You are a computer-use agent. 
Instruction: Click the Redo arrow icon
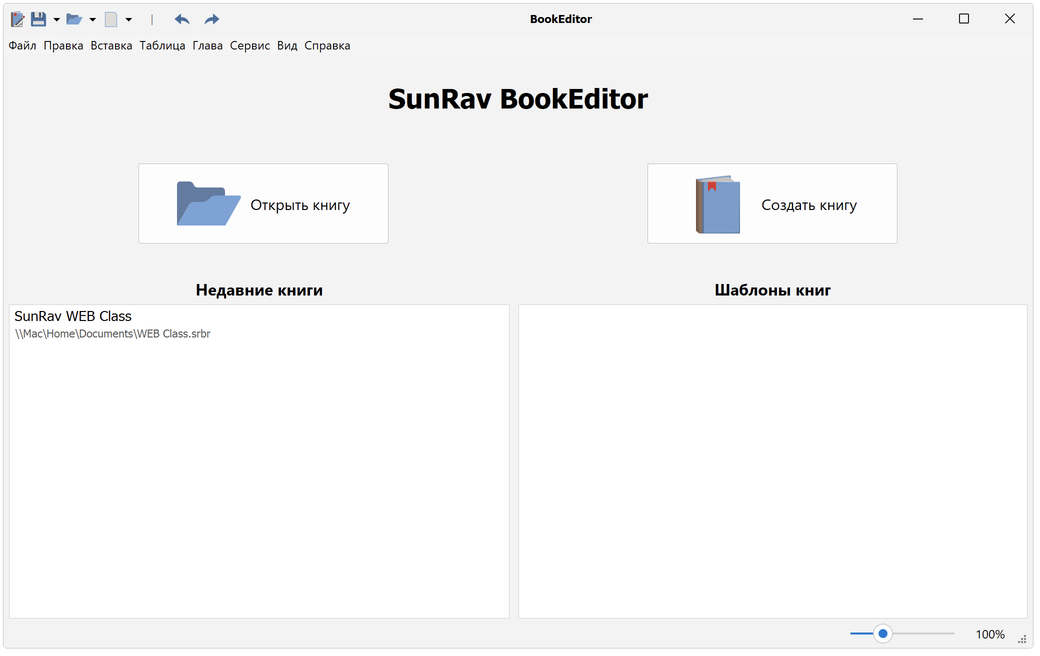click(212, 19)
